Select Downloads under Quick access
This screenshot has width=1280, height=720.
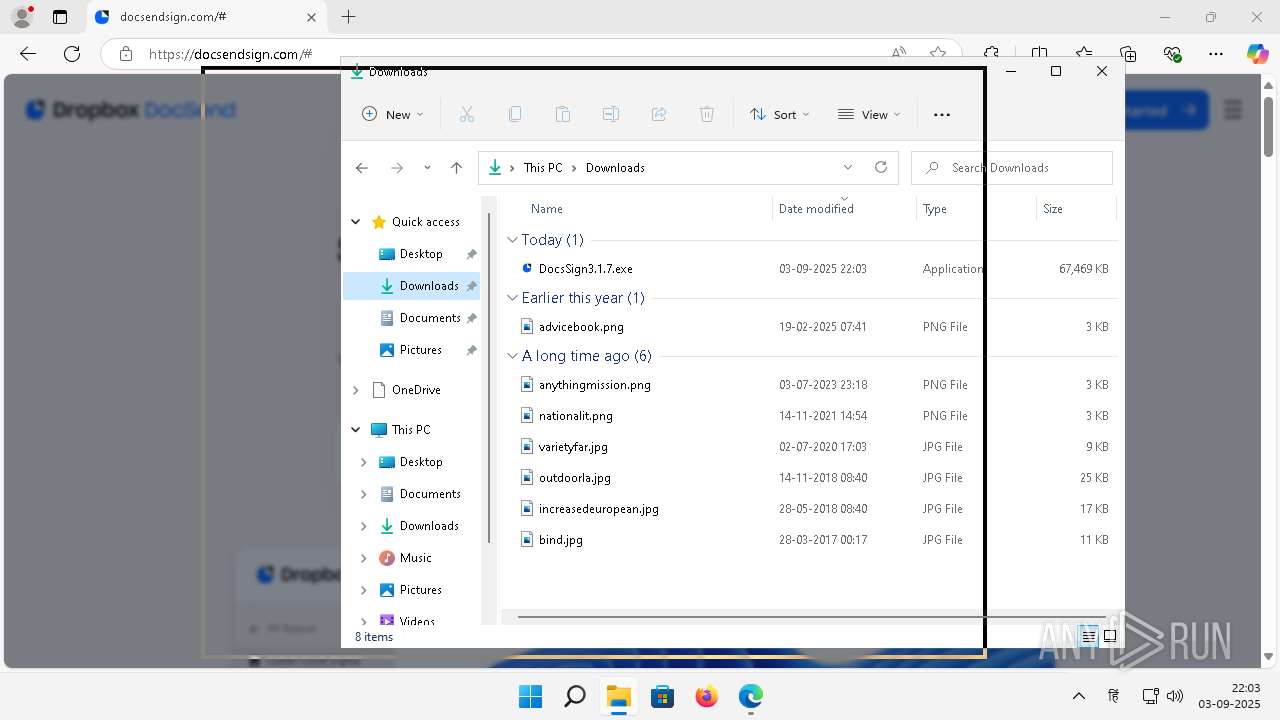click(412, 286)
